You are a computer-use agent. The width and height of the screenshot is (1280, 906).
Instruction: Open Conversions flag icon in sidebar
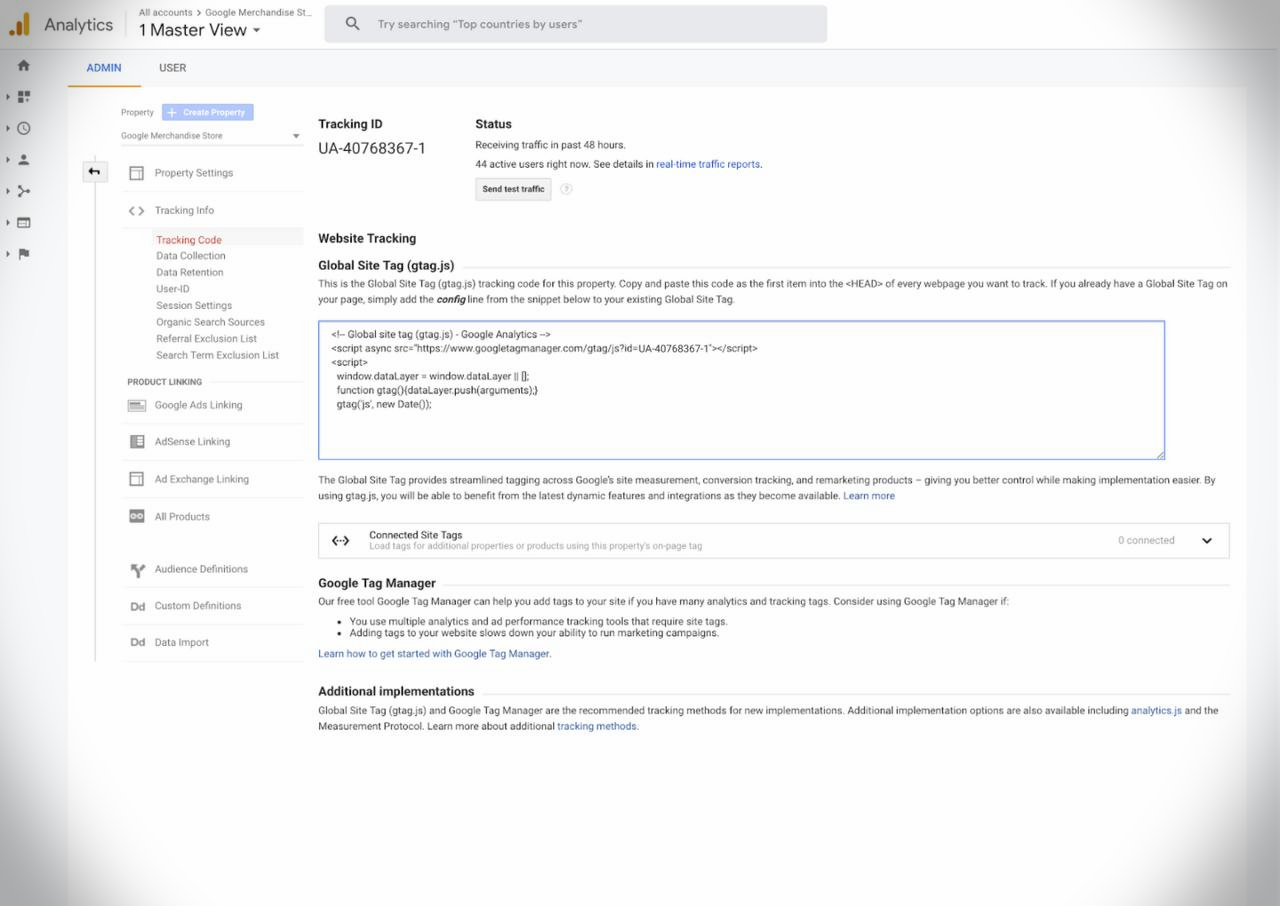pos(24,254)
